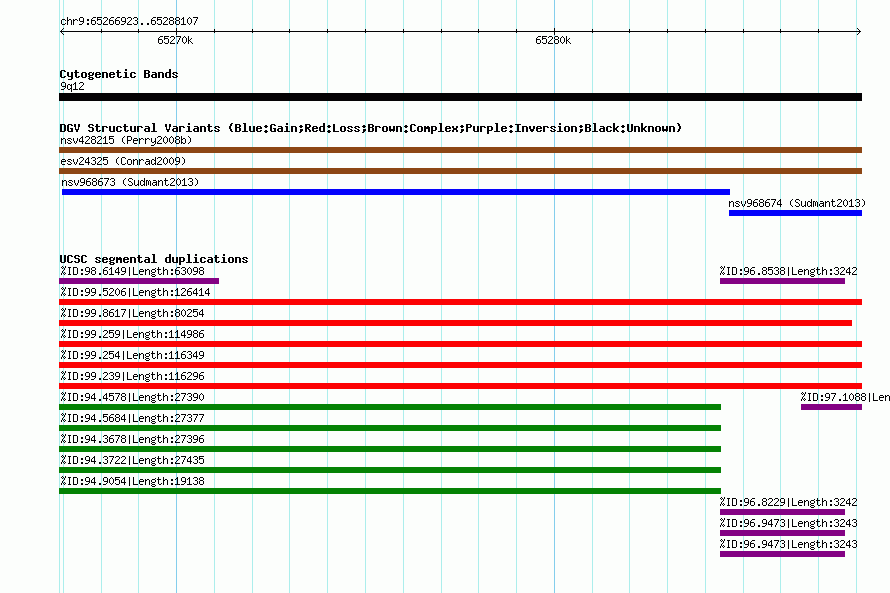Select duplication %ID:99.254|Length:116349 label
Image resolution: width=890 pixels, height=593 pixels.
(132, 355)
